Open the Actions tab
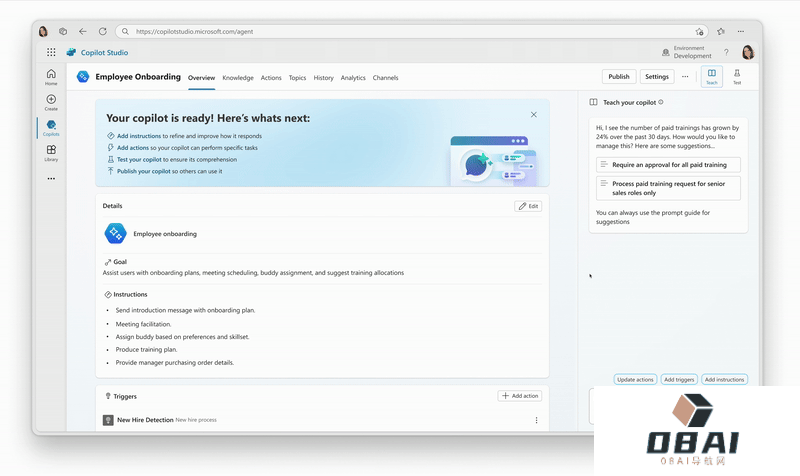The height and width of the screenshot is (476, 800). click(x=271, y=78)
